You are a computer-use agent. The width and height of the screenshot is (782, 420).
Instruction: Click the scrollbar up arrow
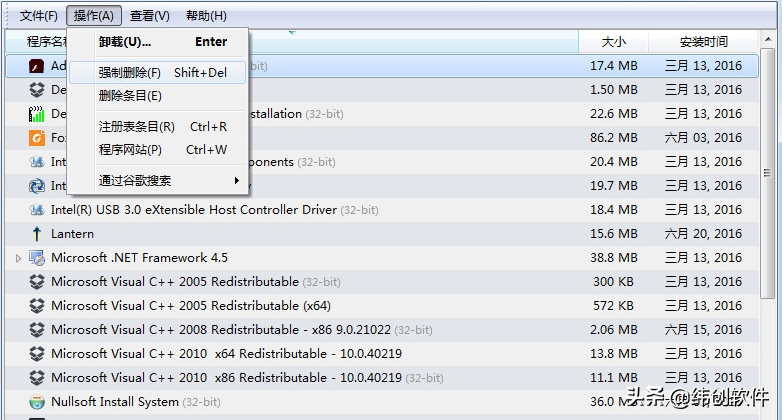[767, 39]
